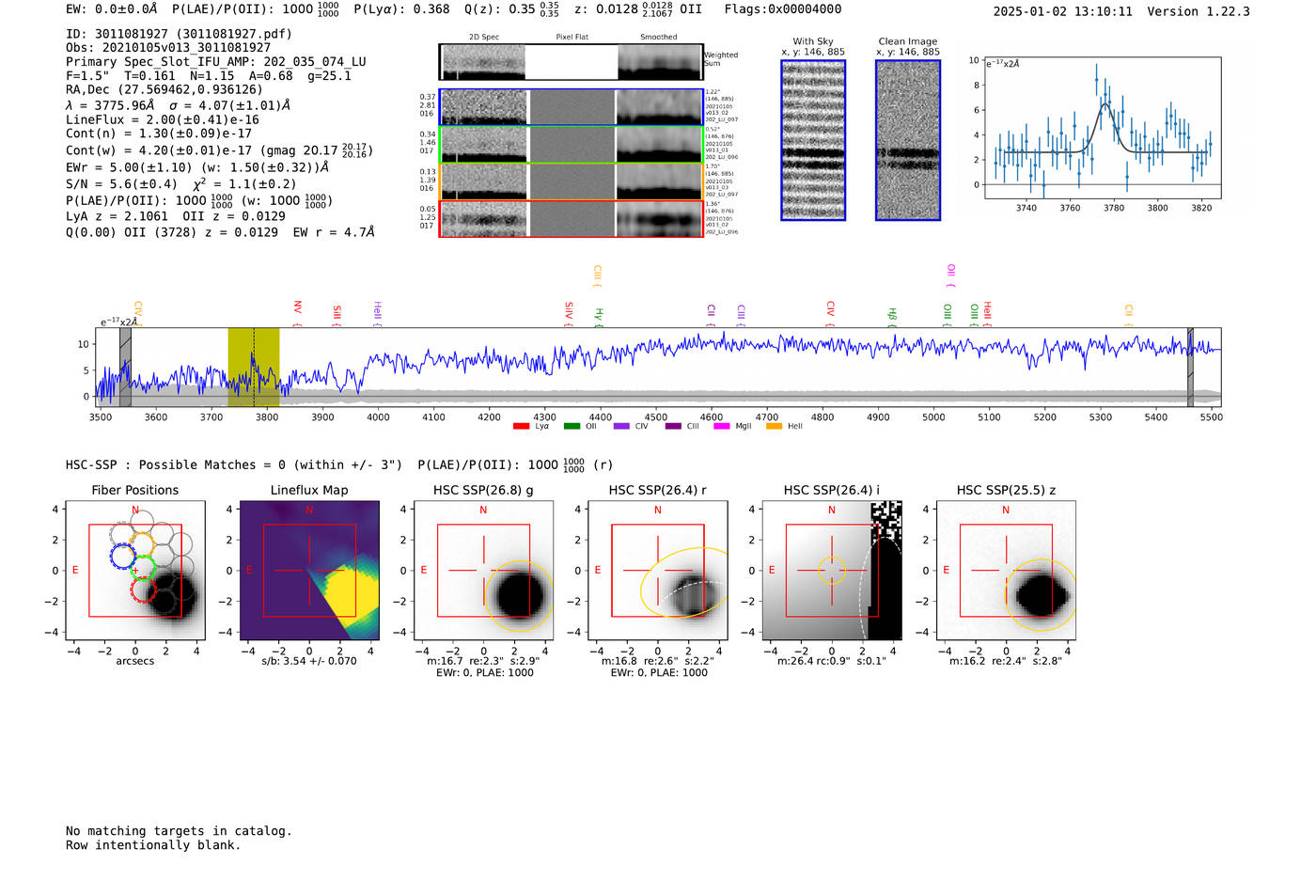
Task: Select the red-bordered 2D fiber spectrum
Action: click(571, 219)
